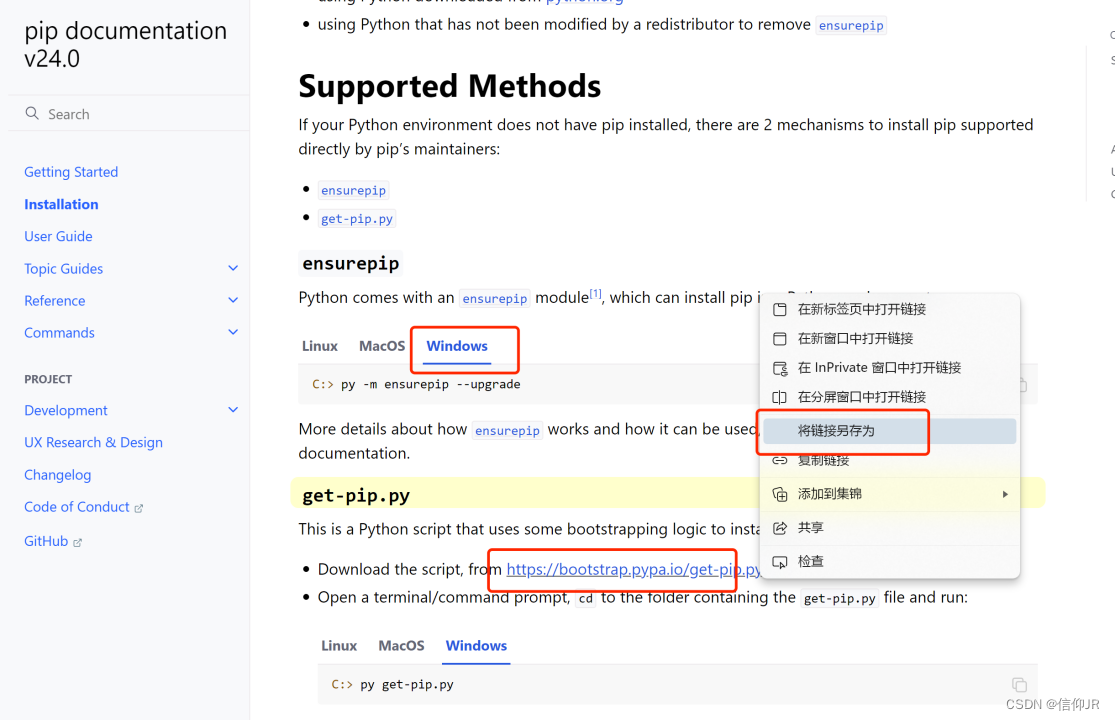
Task: Expand the Commands section chevron
Action: [233, 332]
